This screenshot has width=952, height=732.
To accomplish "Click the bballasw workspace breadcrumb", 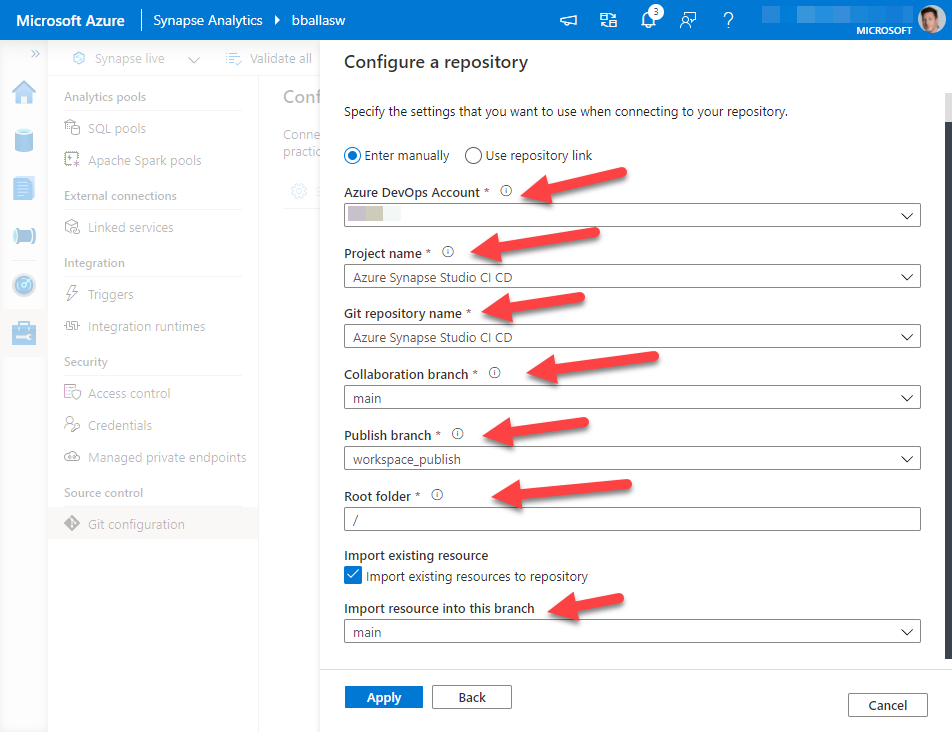I will pos(318,20).
